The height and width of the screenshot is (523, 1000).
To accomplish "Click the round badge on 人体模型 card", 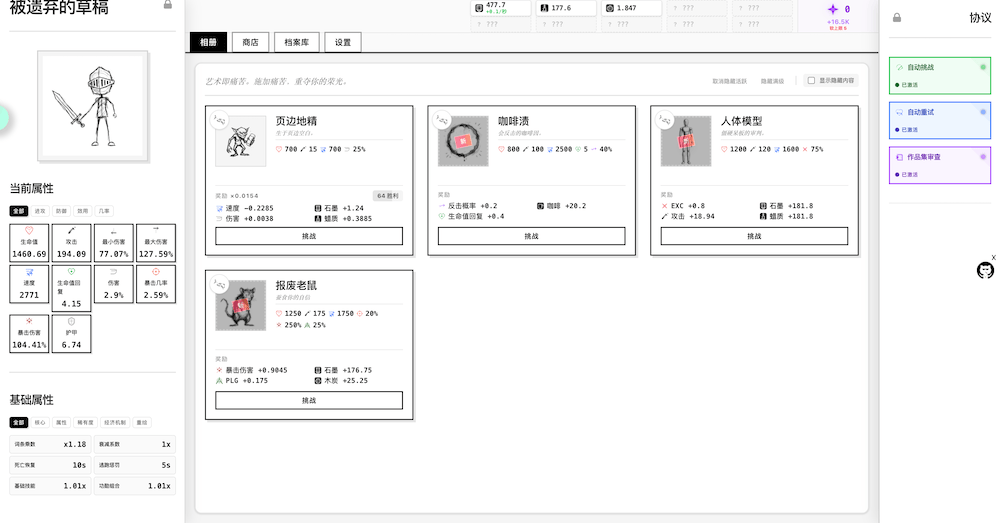I will pyautogui.click(x=665, y=120).
